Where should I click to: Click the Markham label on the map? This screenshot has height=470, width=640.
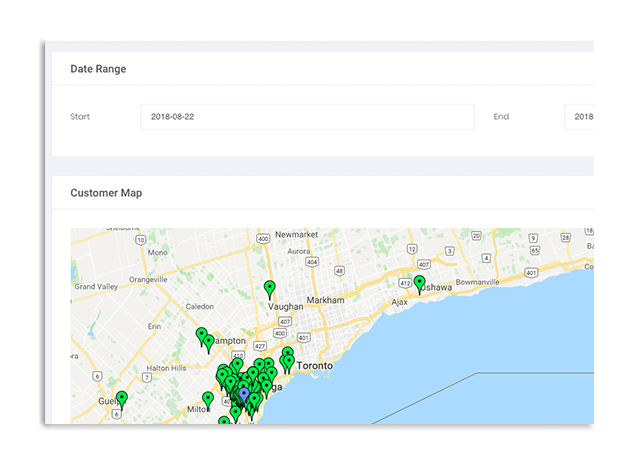point(326,300)
